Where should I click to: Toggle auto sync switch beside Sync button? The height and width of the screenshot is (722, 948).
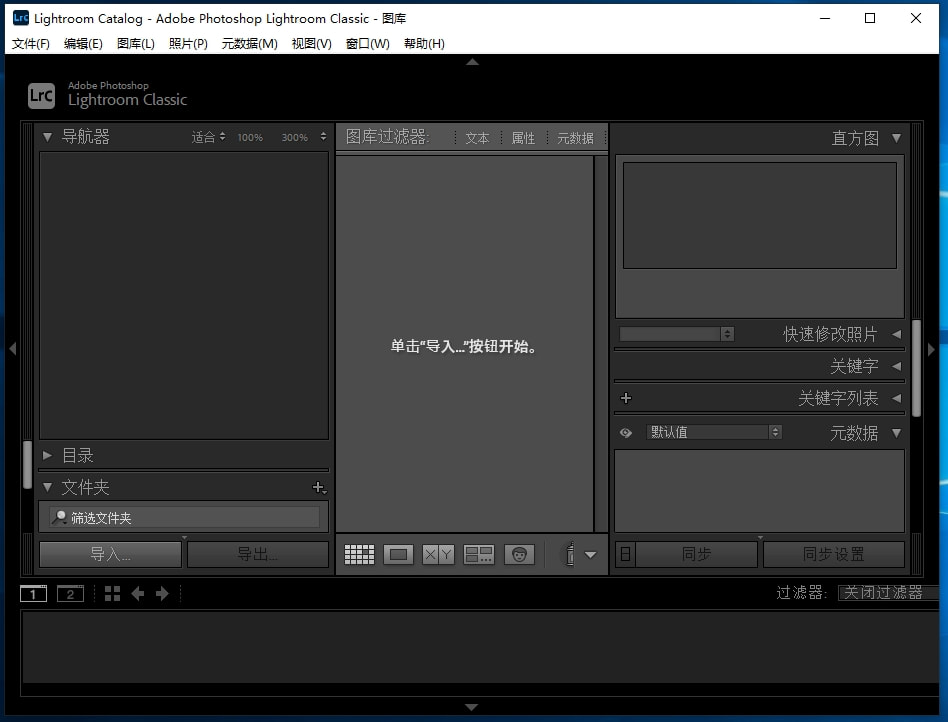coord(625,554)
